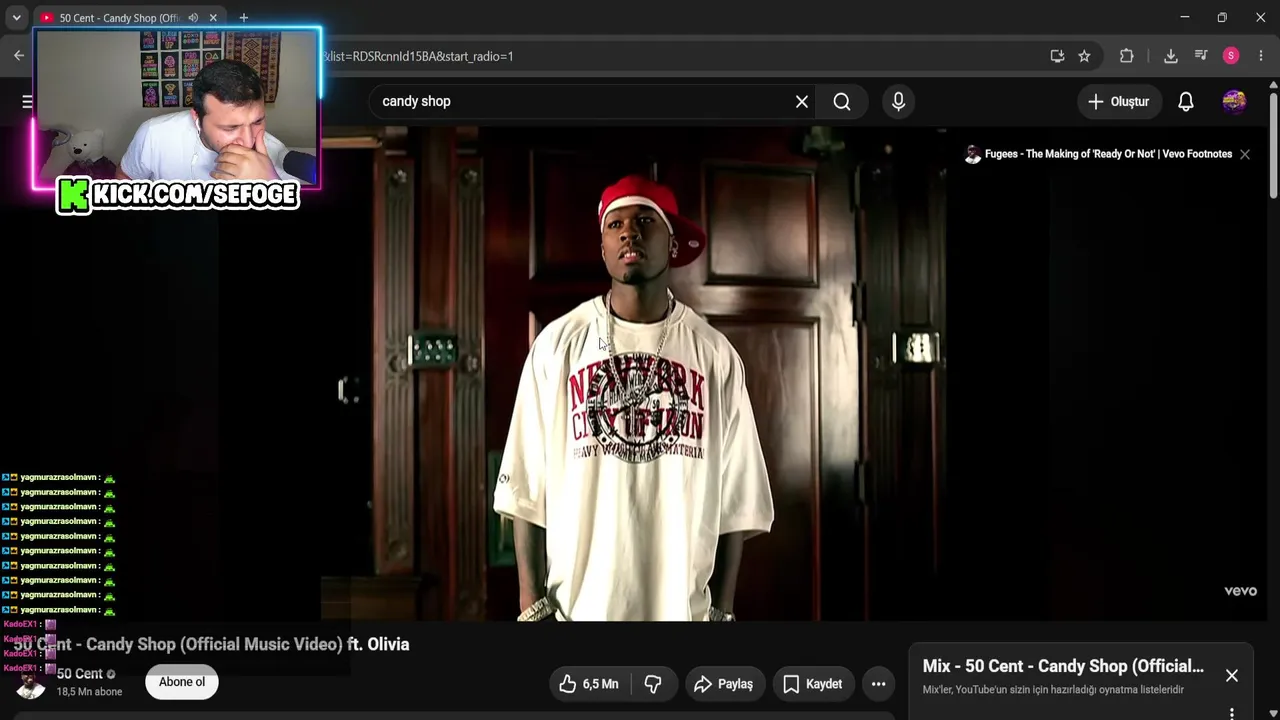Dismiss the Fugees video card

point(1245,154)
